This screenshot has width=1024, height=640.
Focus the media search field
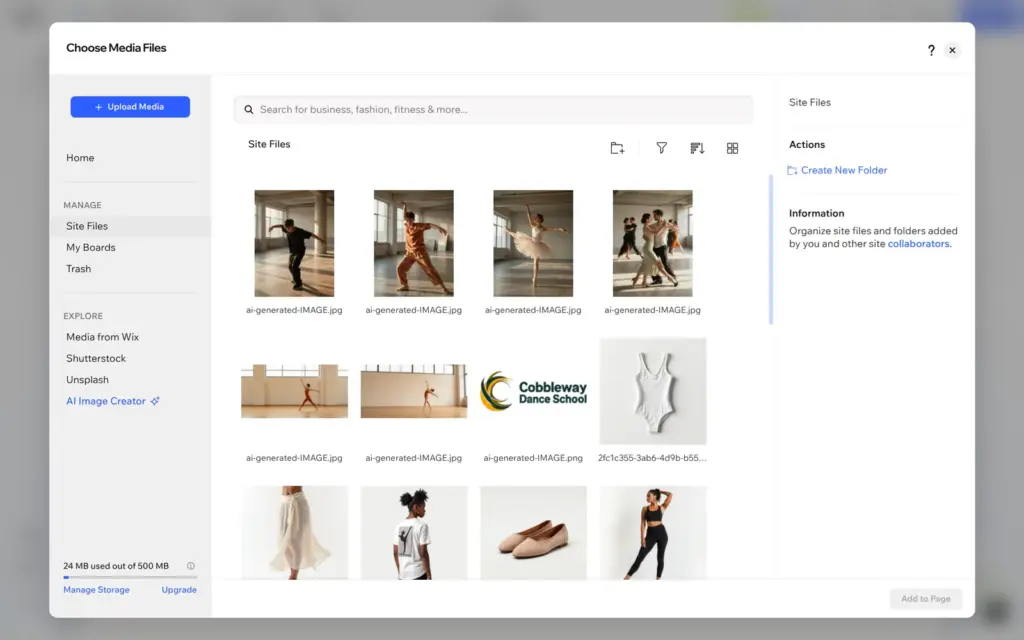pyautogui.click(x=493, y=110)
